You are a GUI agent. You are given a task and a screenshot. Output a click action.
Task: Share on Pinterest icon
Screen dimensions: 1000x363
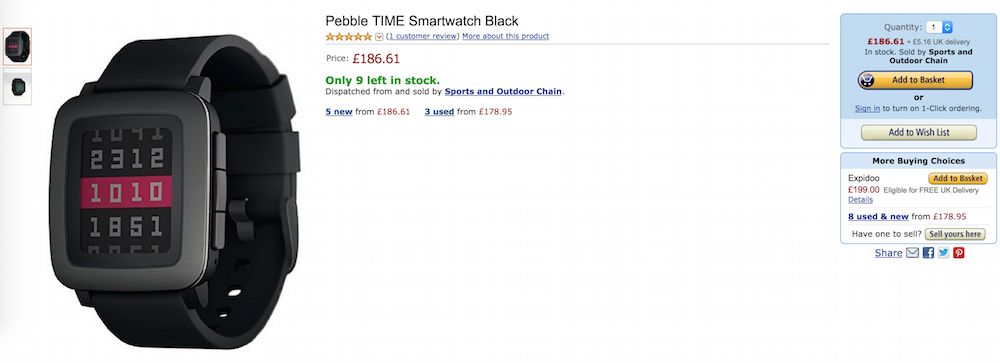coord(959,253)
